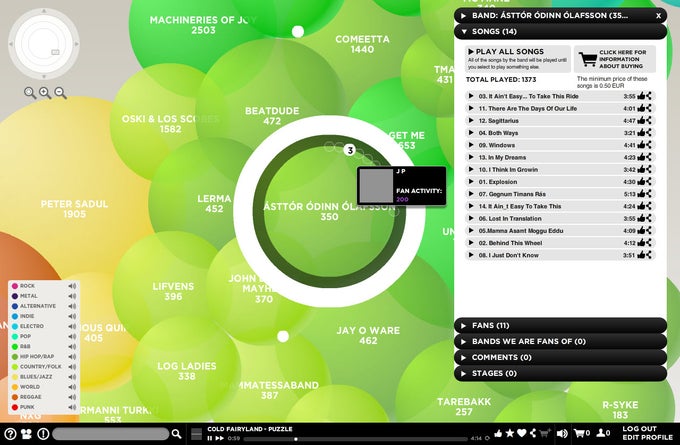The width and height of the screenshot is (680, 445).
Task: Click song title 10. I Think Im Growin
Action: coord(508,170)
